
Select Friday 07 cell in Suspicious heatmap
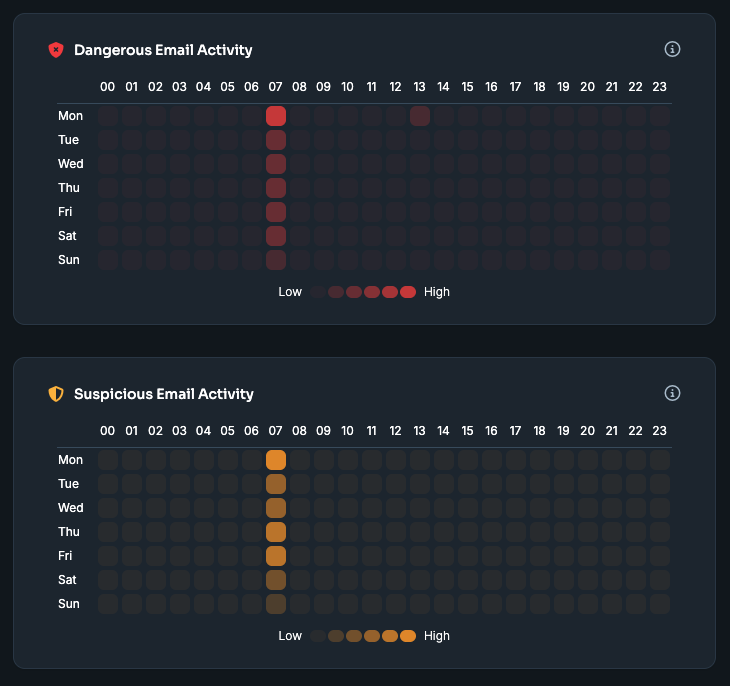(x=276, y=556)
